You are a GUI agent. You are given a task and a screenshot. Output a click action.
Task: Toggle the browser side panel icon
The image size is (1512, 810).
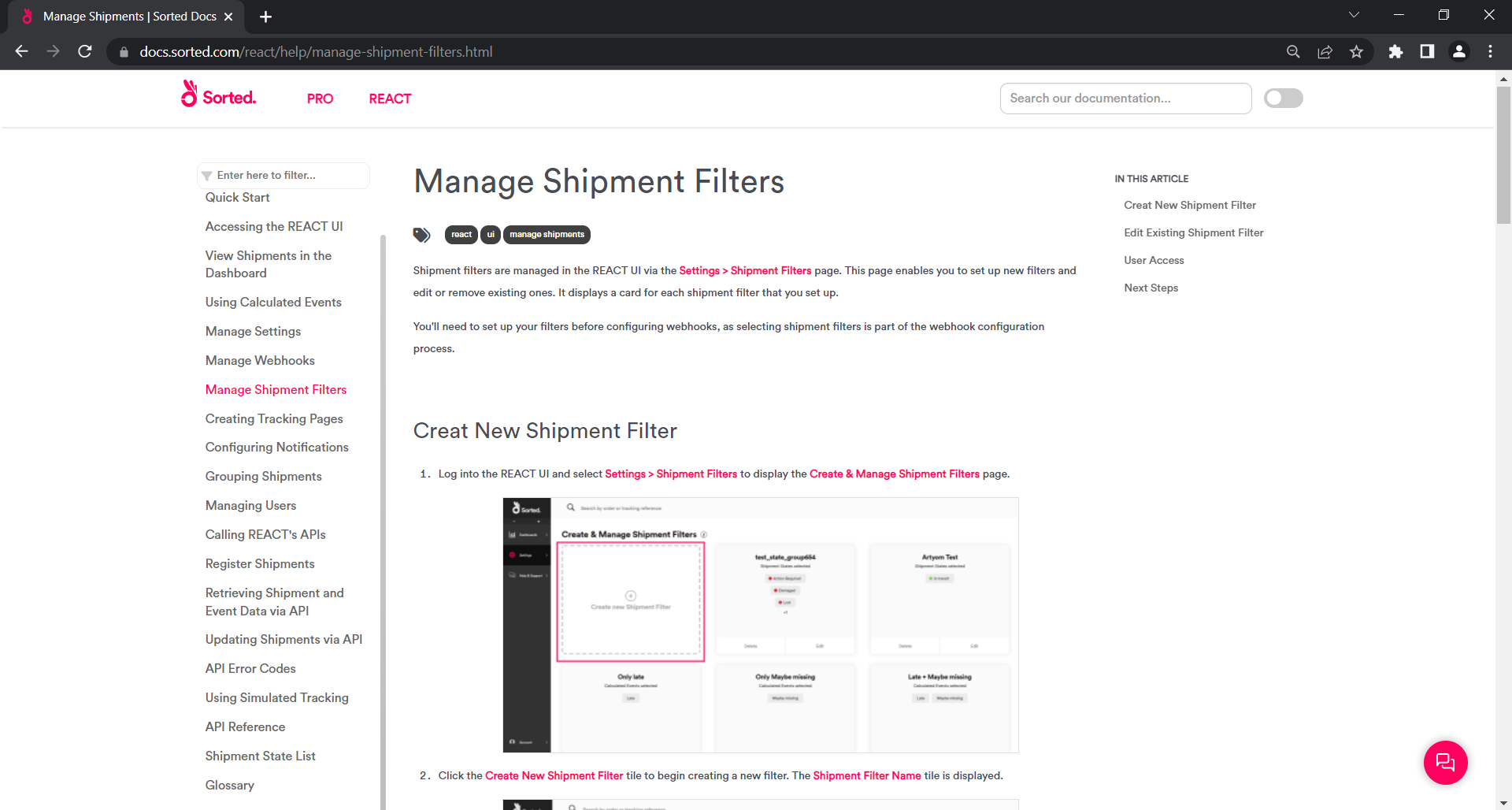click(x=1427, y=51)
